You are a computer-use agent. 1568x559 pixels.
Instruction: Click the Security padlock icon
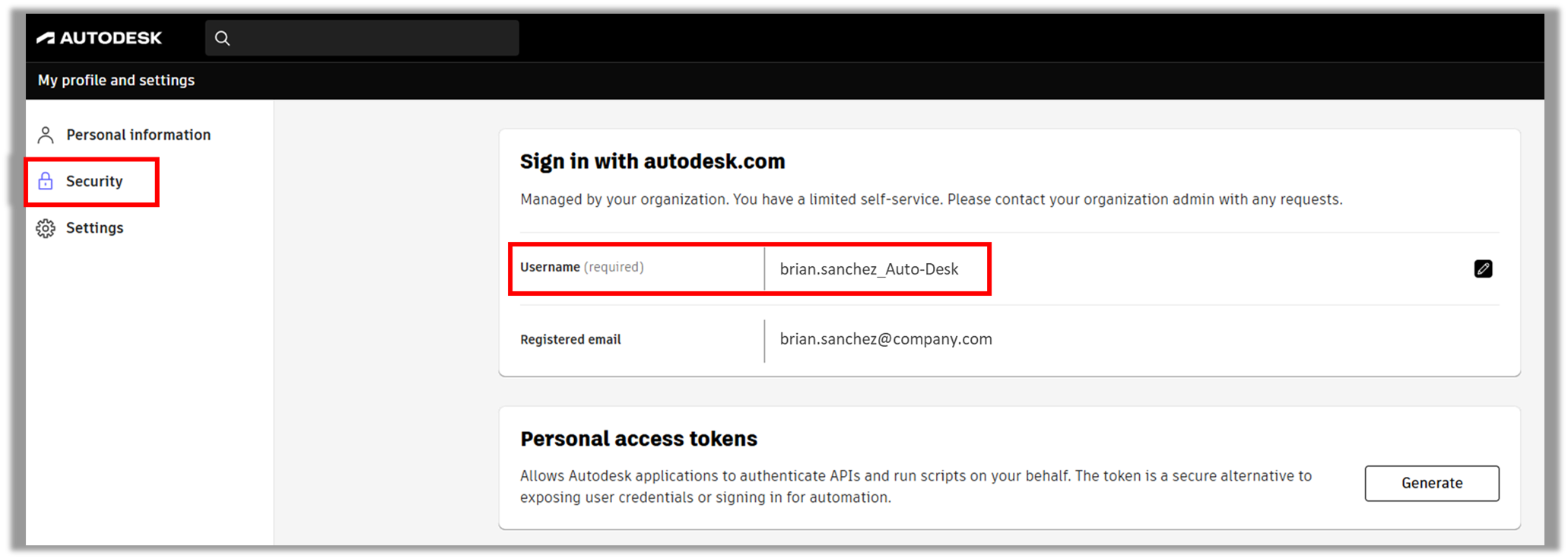click(46, 181)
